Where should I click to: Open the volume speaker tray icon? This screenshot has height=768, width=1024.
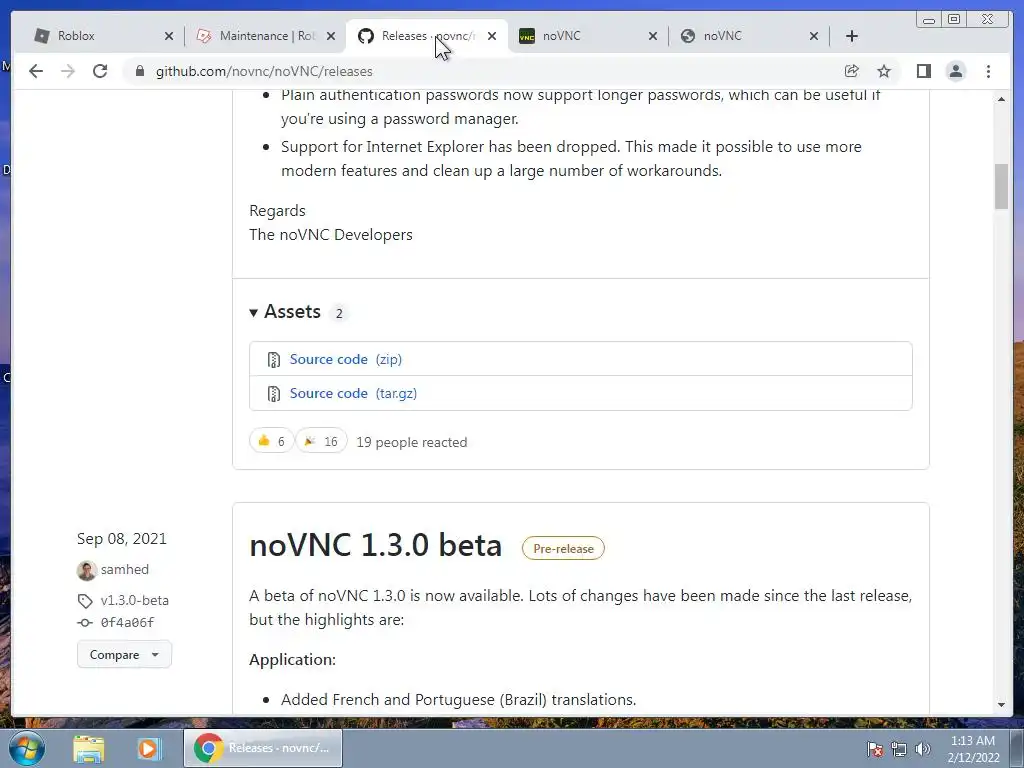pos(922,749)
